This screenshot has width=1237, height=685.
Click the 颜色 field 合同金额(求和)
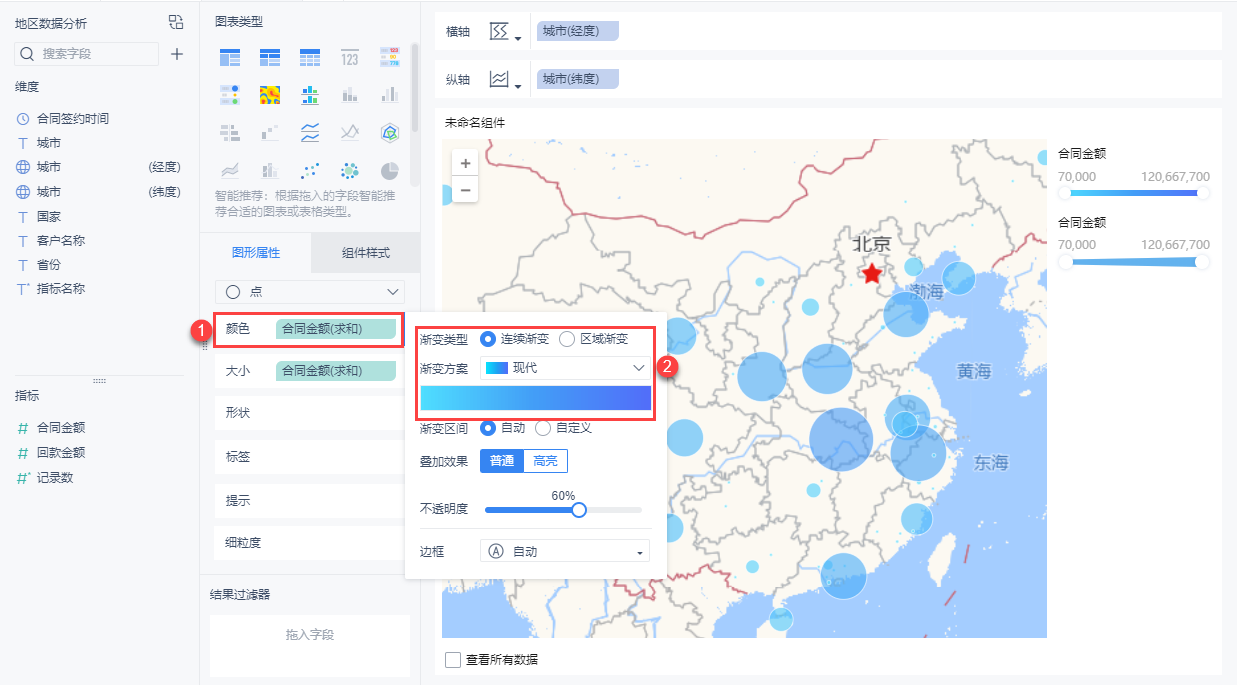click(x=336, y=328)
